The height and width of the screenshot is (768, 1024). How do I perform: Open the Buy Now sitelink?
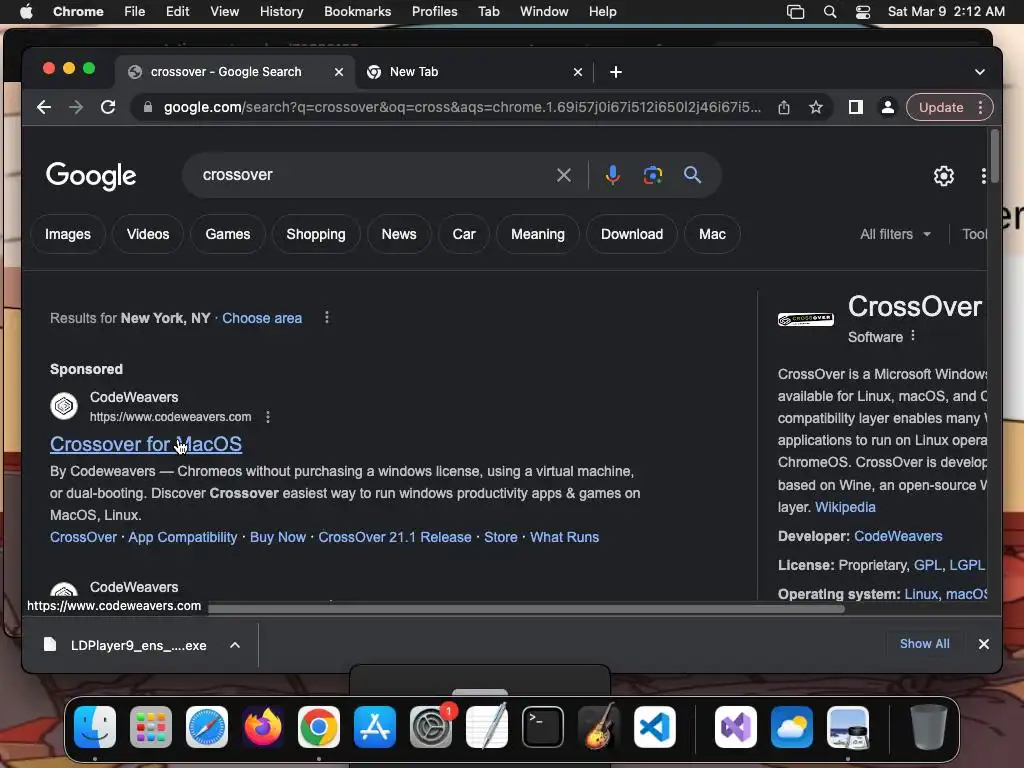[278, 537]
